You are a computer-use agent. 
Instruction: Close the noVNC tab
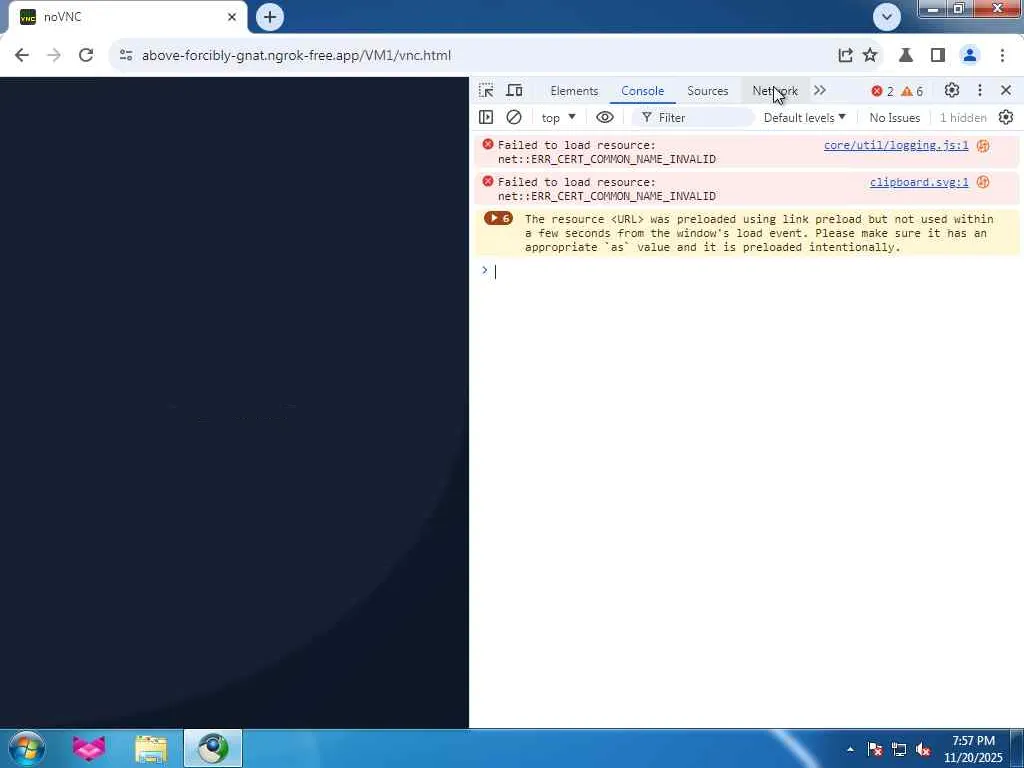tap(232, 17)
